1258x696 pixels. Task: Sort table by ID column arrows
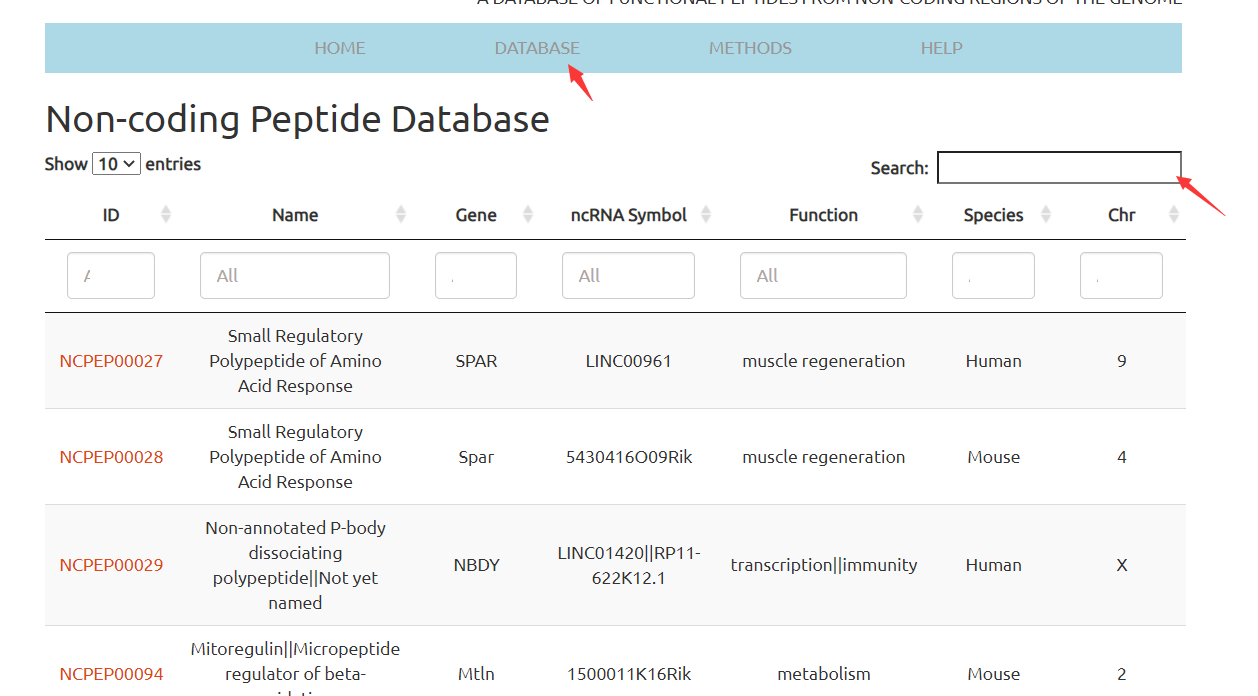click(x=166, y=214)
